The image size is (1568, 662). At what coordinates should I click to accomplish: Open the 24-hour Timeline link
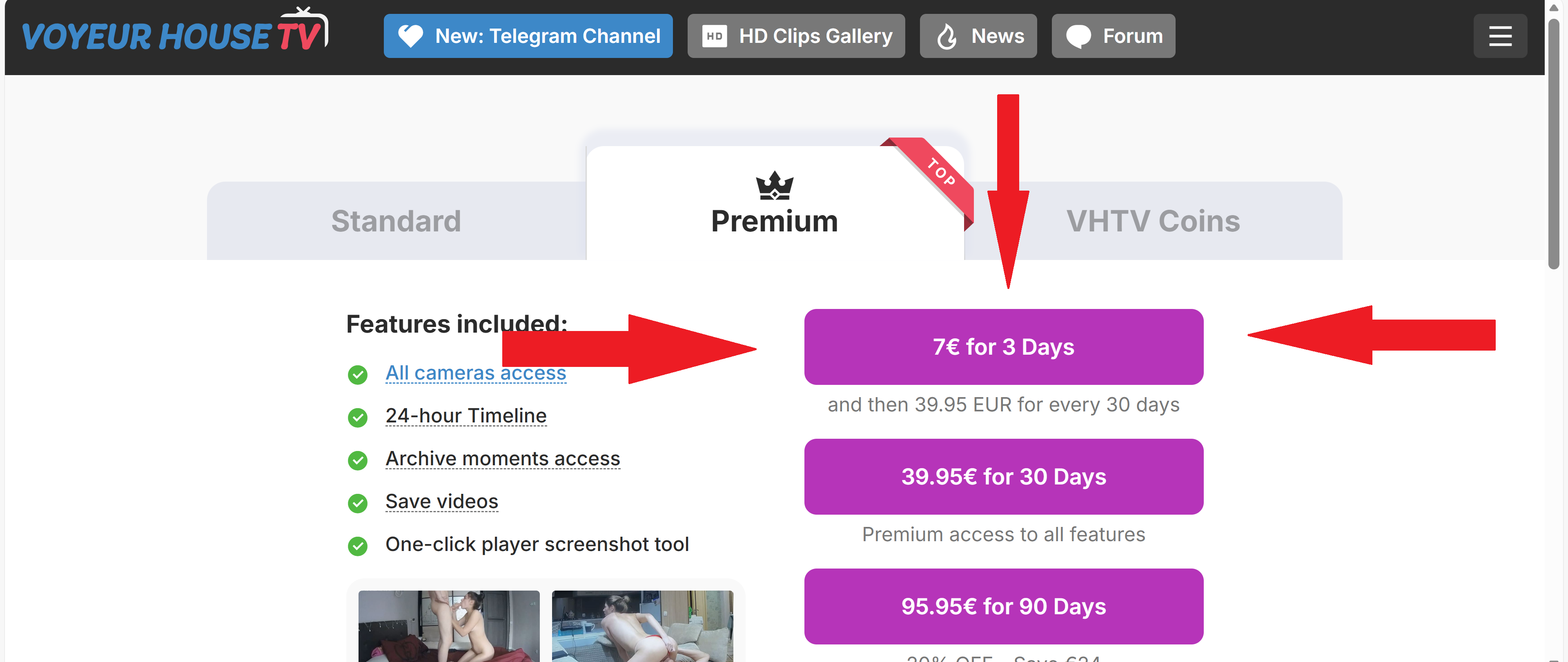click(465, 415)
